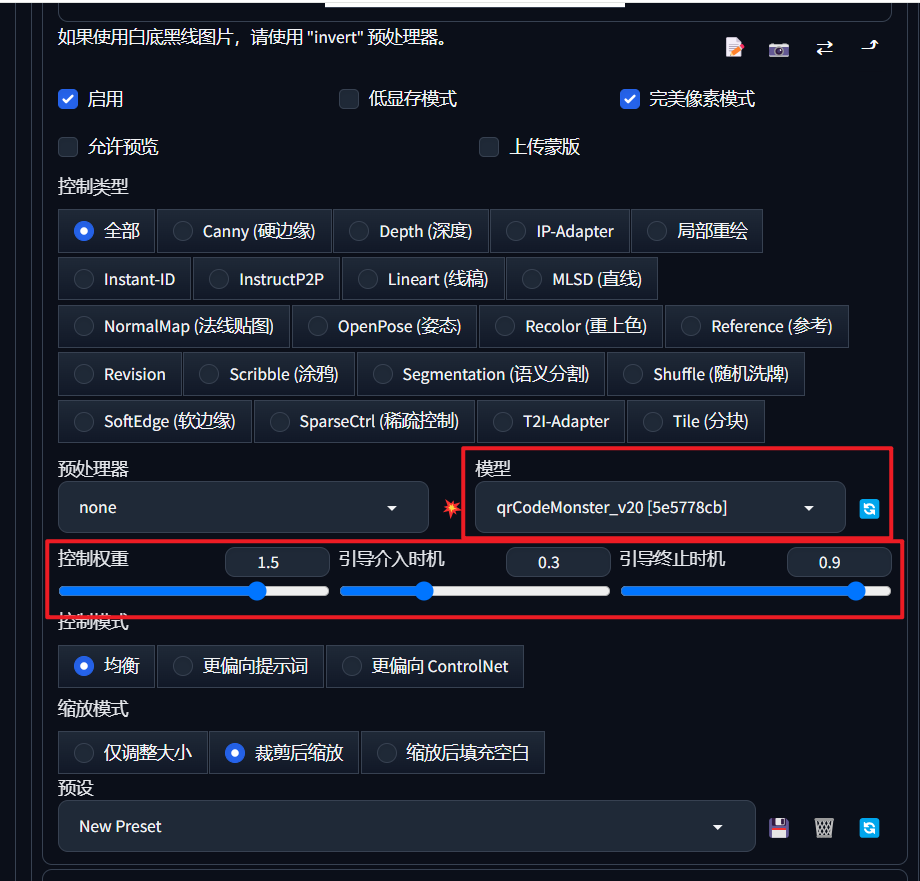This screenshot has height=881, width=920.
Task: Select the OpenPose control type
Action: [x=383, y=326]
